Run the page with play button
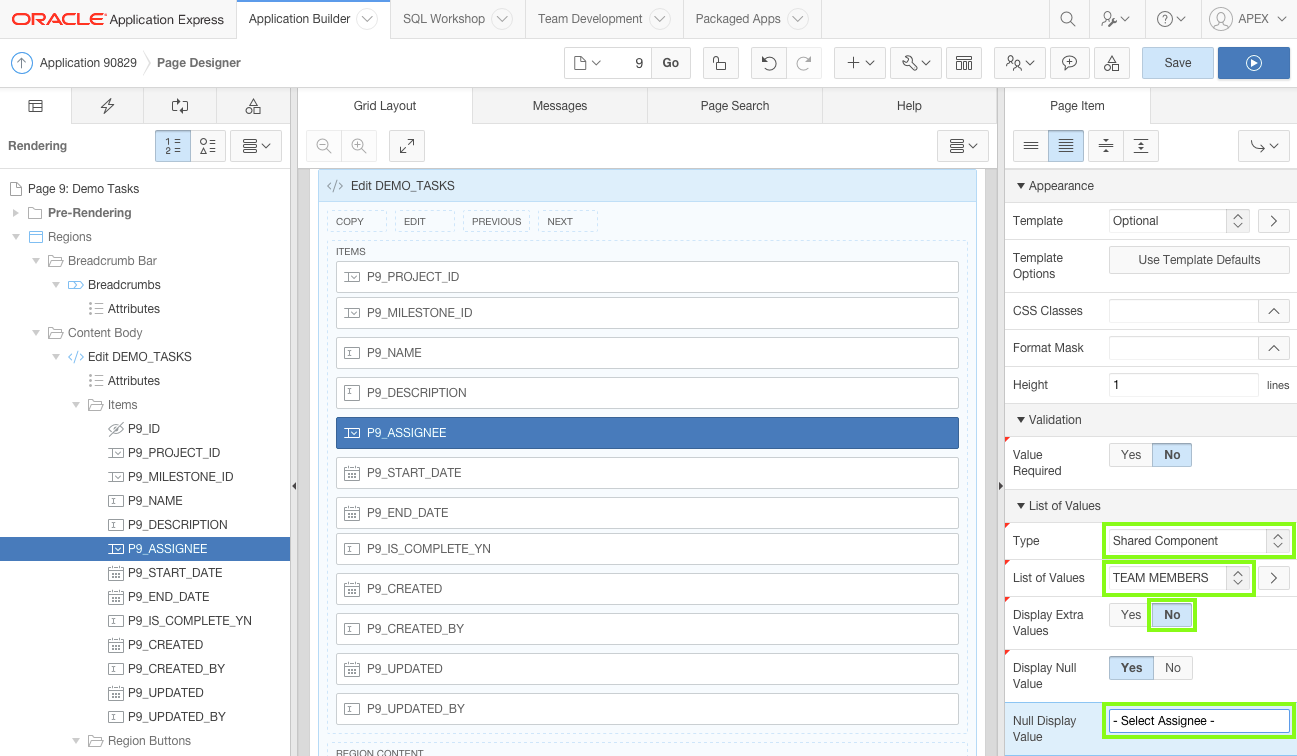The image size is (1297, 756). click(x=1254, y=63)
